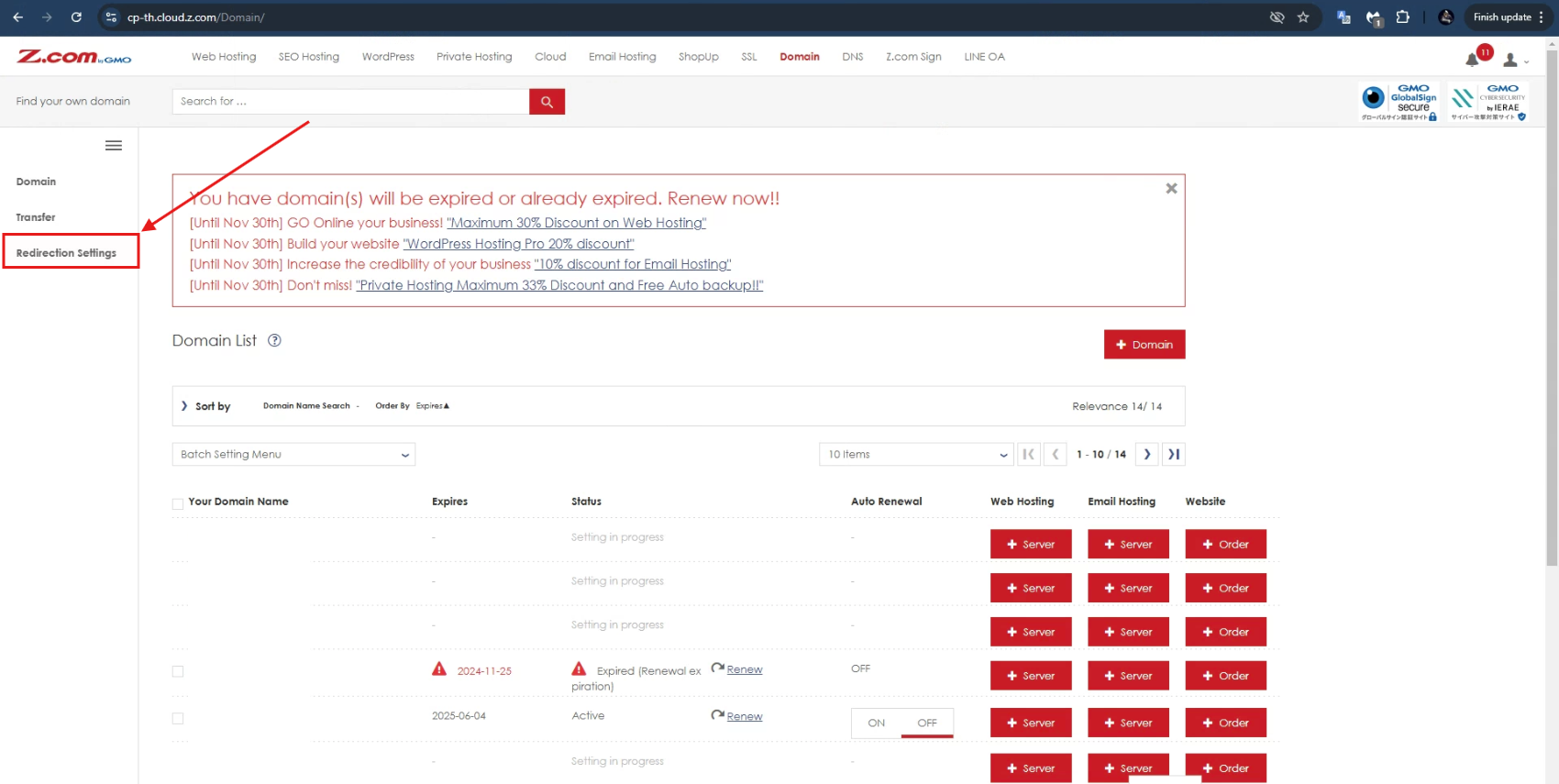The image size is (1559, 784).
Task: Click the browser profile avatar
Action: coord(1446,17)
